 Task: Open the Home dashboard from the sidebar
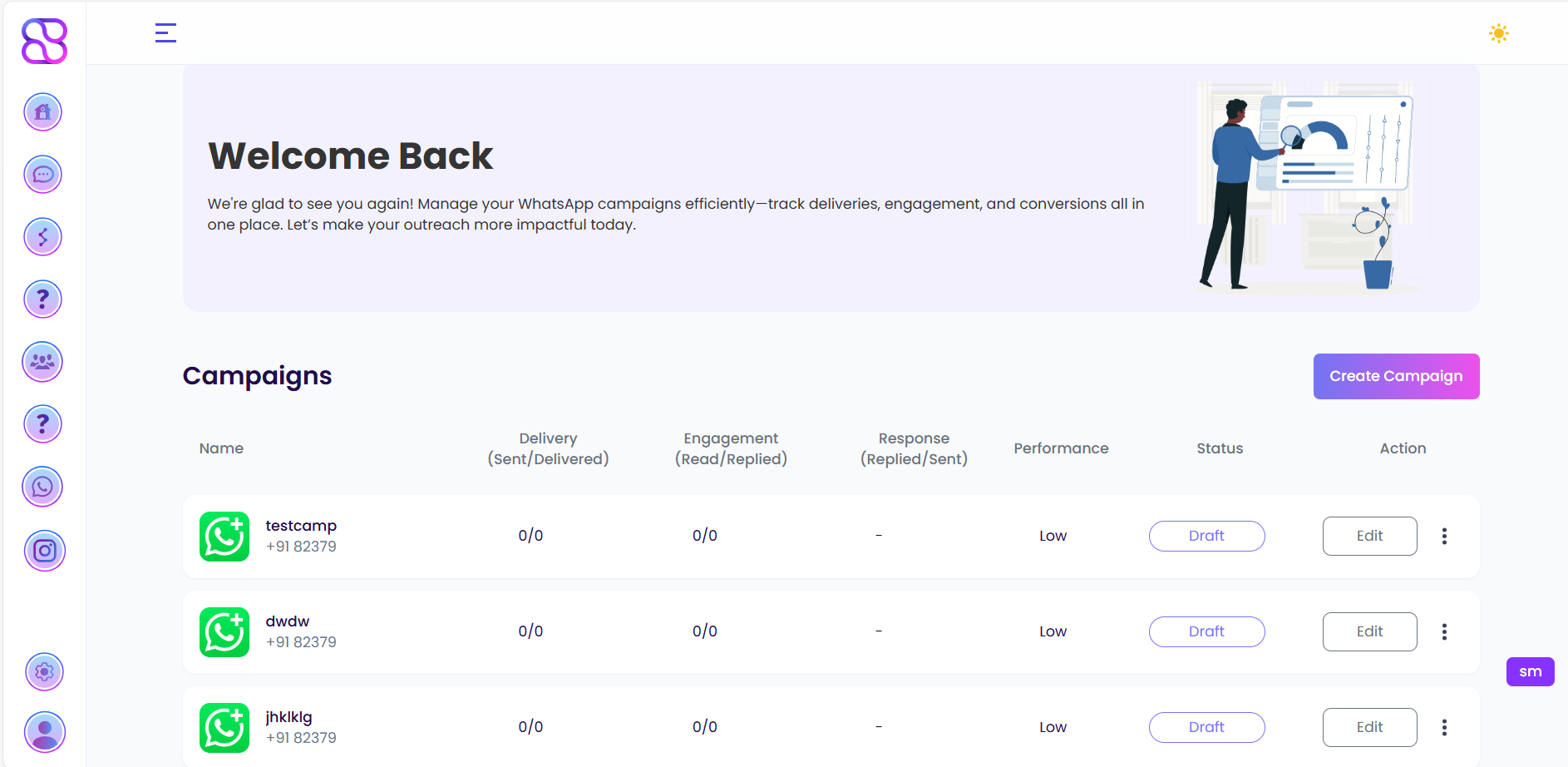click(x=43, y=111)
